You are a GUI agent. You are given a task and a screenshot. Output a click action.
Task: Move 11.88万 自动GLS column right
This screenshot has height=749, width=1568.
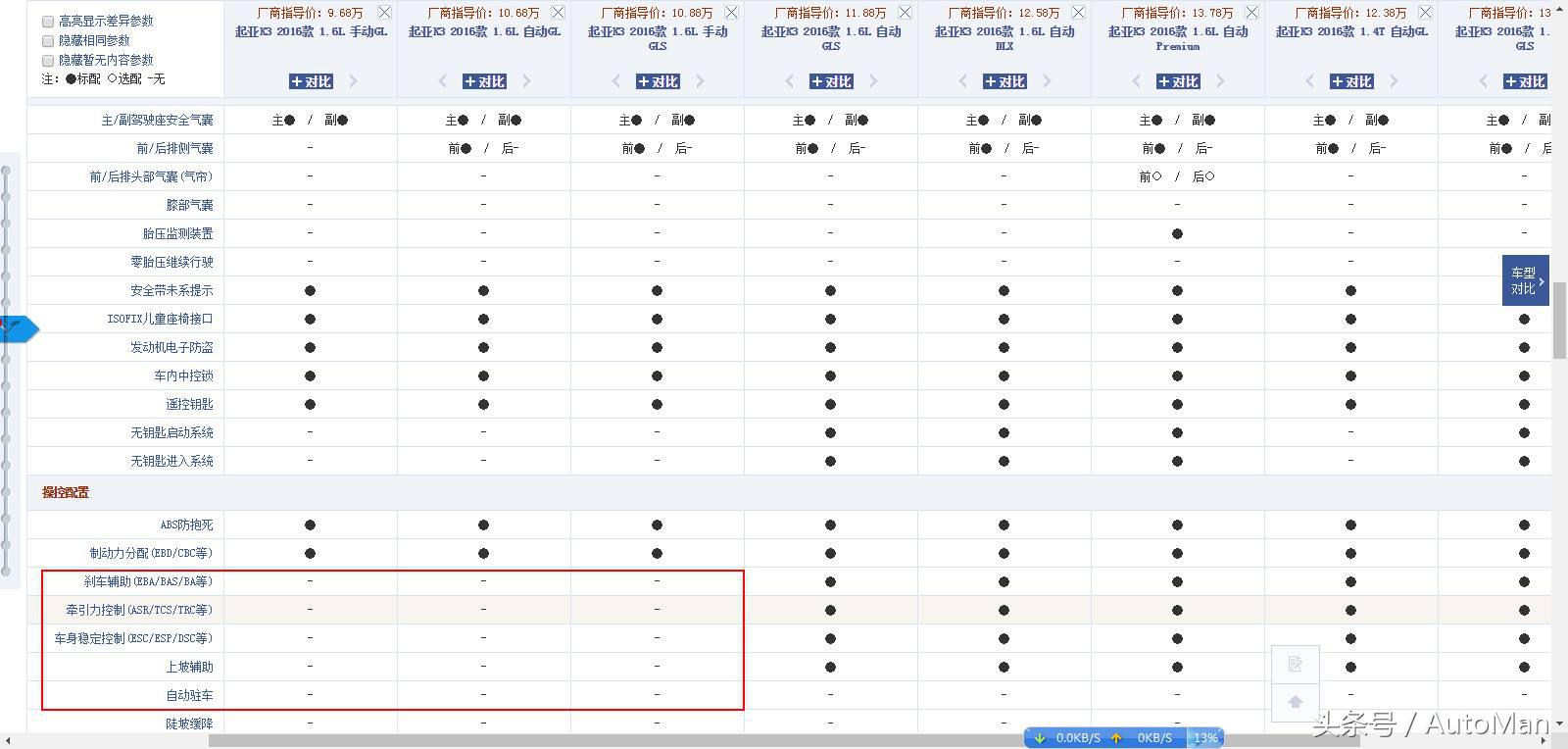pos(874,81)
